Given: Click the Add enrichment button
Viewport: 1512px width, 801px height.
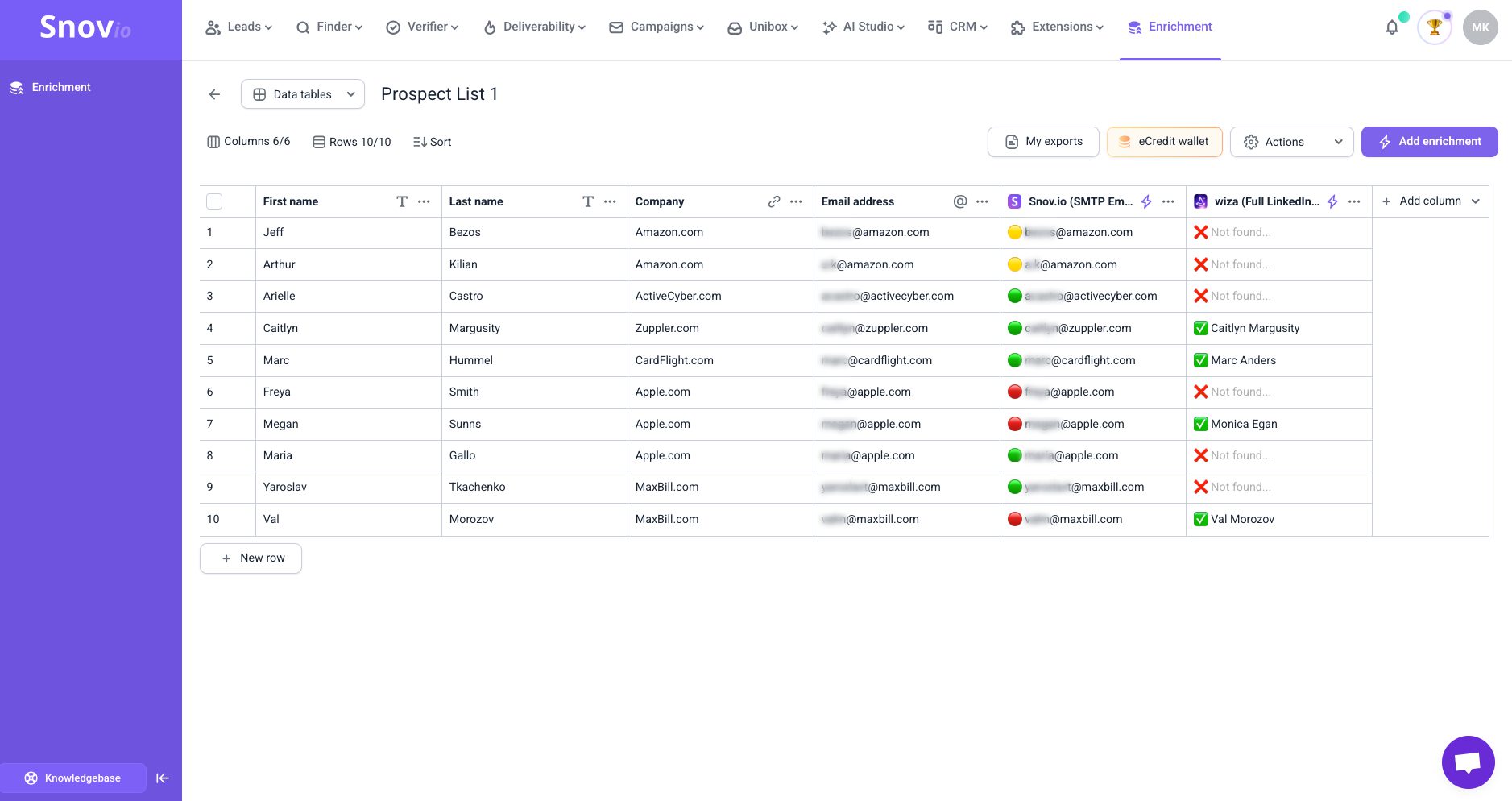Looking at the screenshot, I should 1429,142.
